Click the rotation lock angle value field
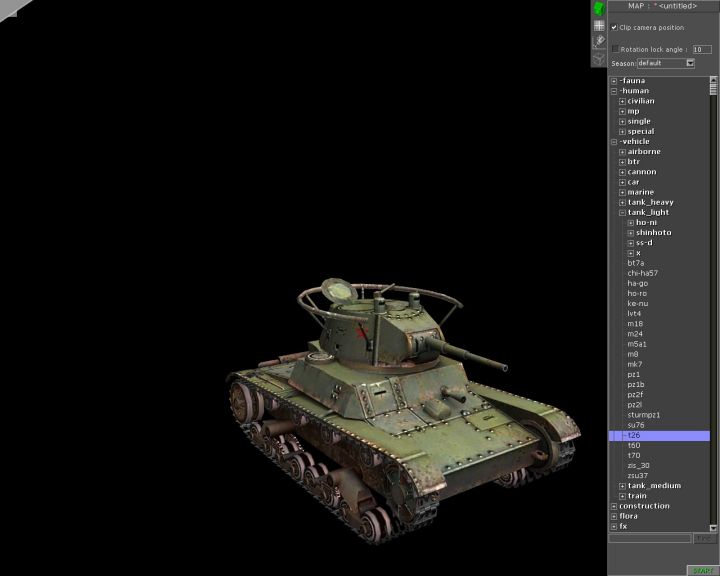The width and height of the screenshot is (720, 576). 701,48
